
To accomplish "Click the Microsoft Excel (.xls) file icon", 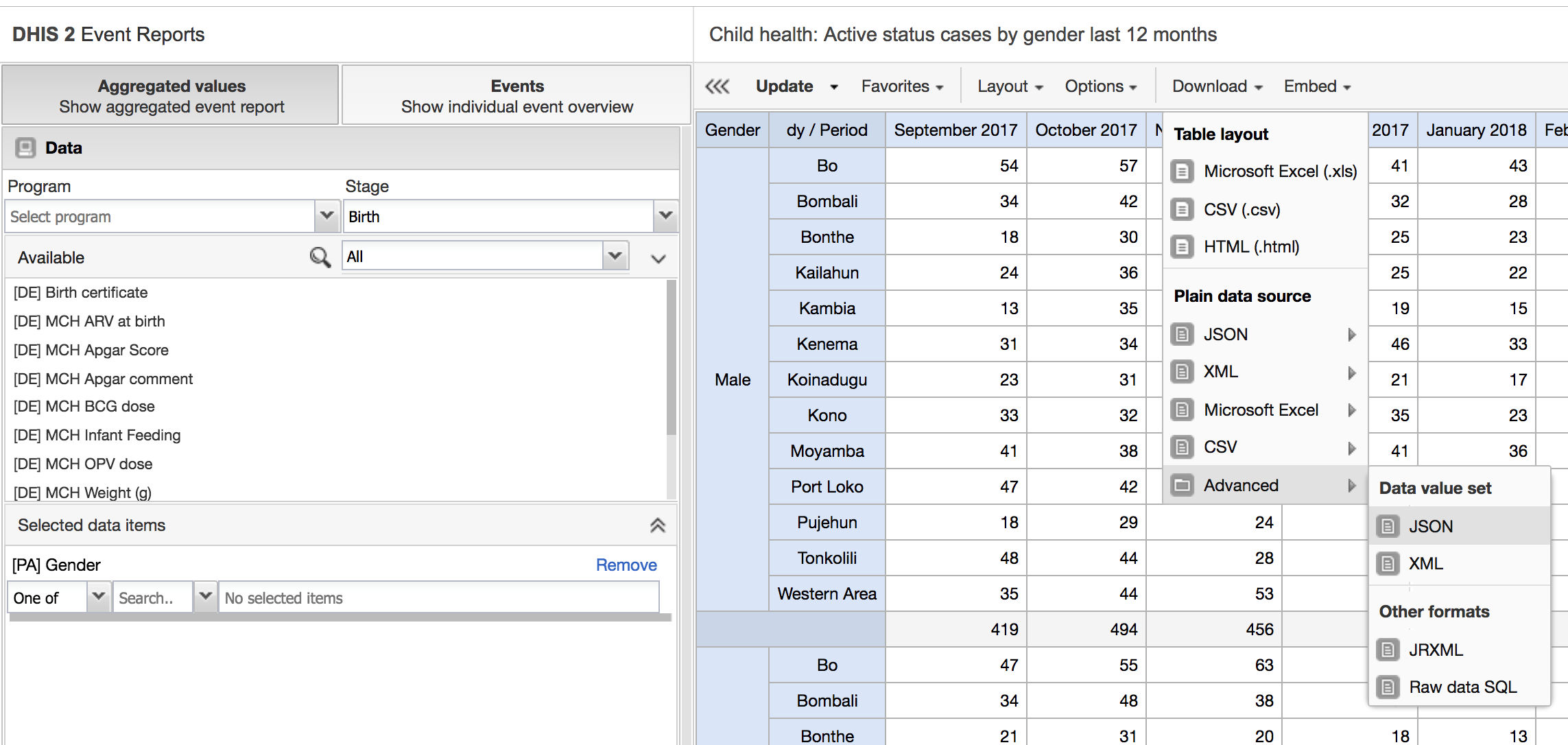I will coord(1182,171).
